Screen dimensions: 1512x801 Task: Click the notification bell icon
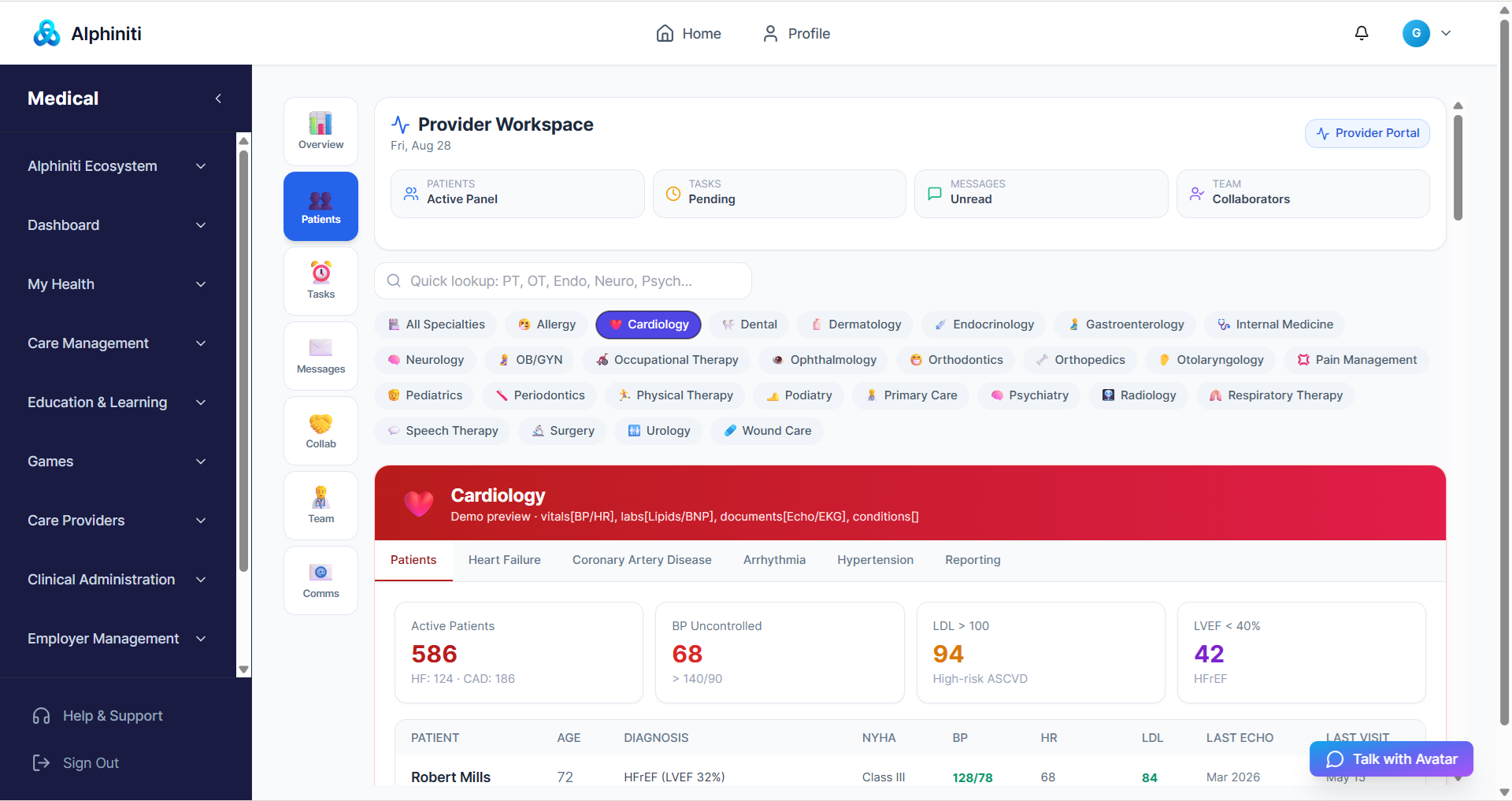1362,33
